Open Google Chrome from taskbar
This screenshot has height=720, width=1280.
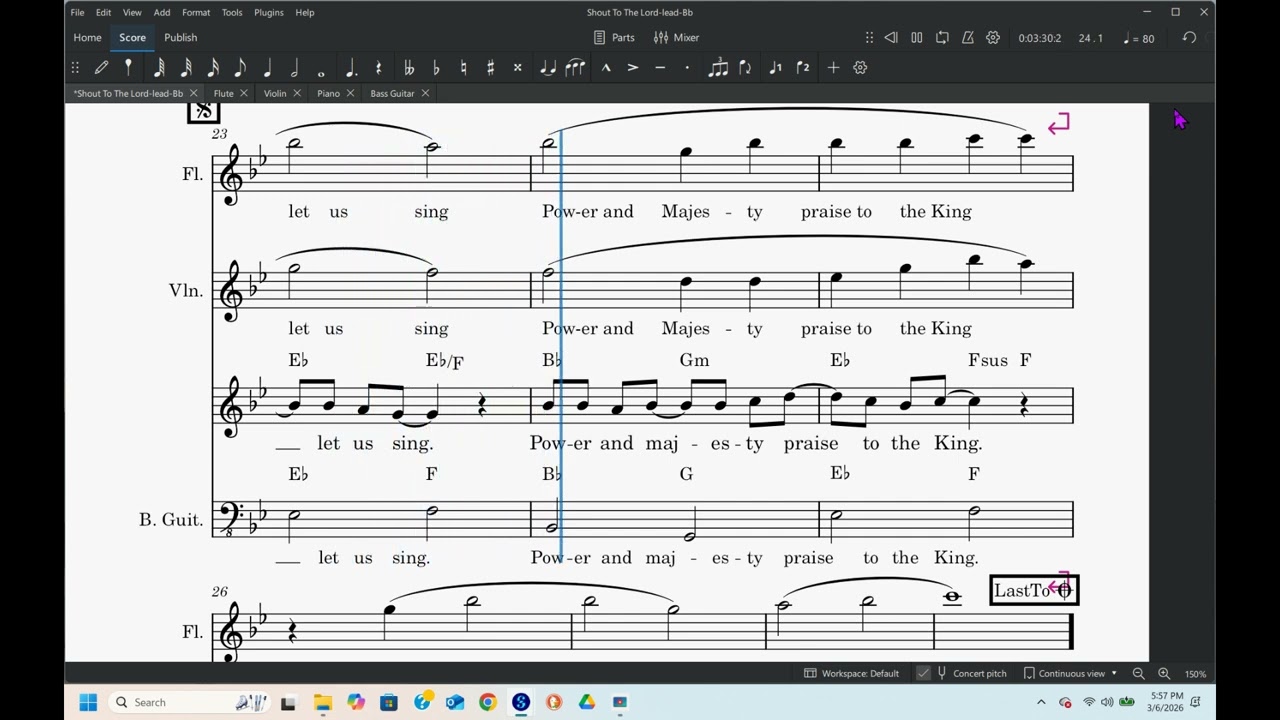click(x=487, y=702)
